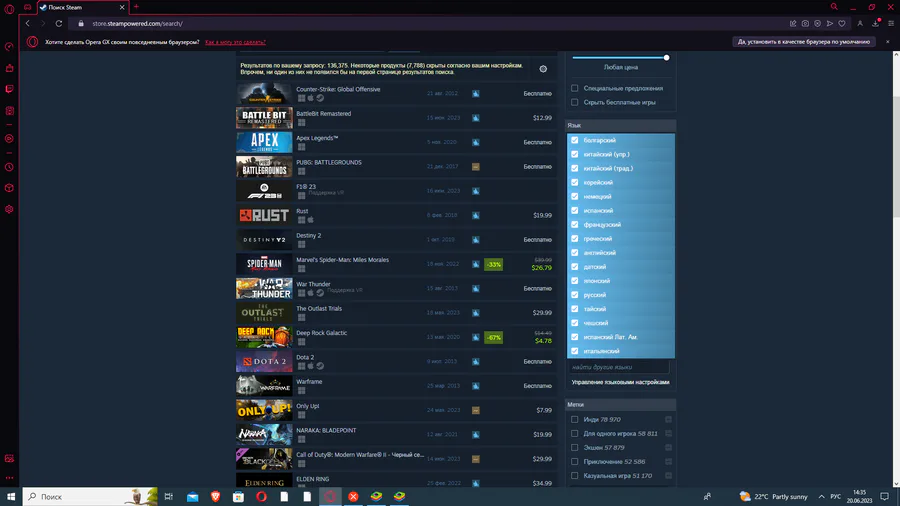Open the RUST game thumbnail
Image resolution: width=900 pixels, height=506 pixels.
click(264, 215)
